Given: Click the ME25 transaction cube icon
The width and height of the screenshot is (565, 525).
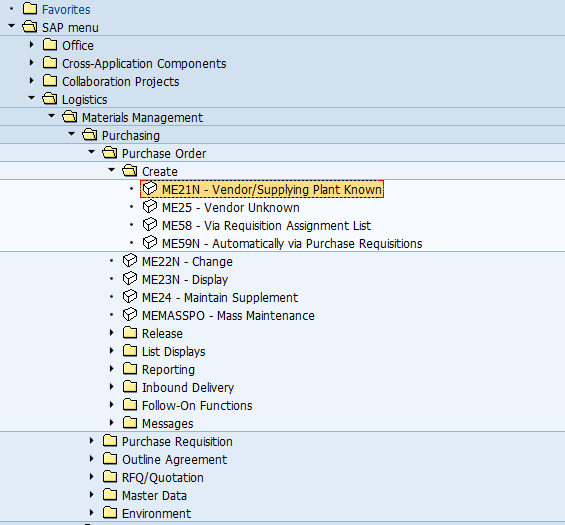Looking at the screenshot, I should [x=150, y=206].
